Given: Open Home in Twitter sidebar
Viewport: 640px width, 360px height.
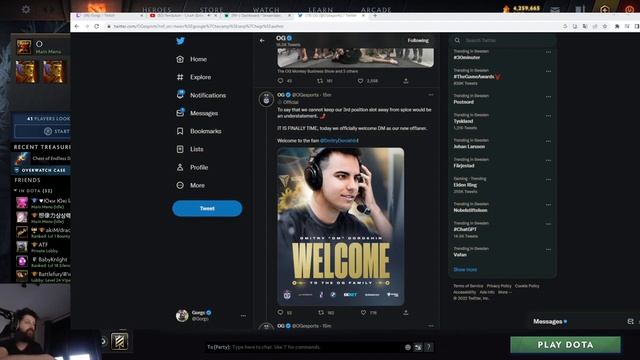Looking at the screenshot, I should coord(191,59).
